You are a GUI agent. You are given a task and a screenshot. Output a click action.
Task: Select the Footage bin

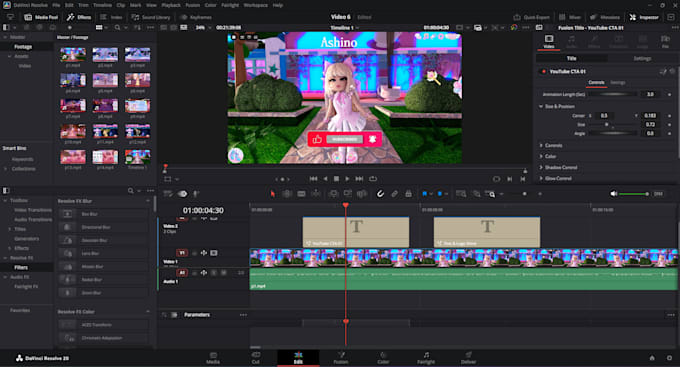23,46
